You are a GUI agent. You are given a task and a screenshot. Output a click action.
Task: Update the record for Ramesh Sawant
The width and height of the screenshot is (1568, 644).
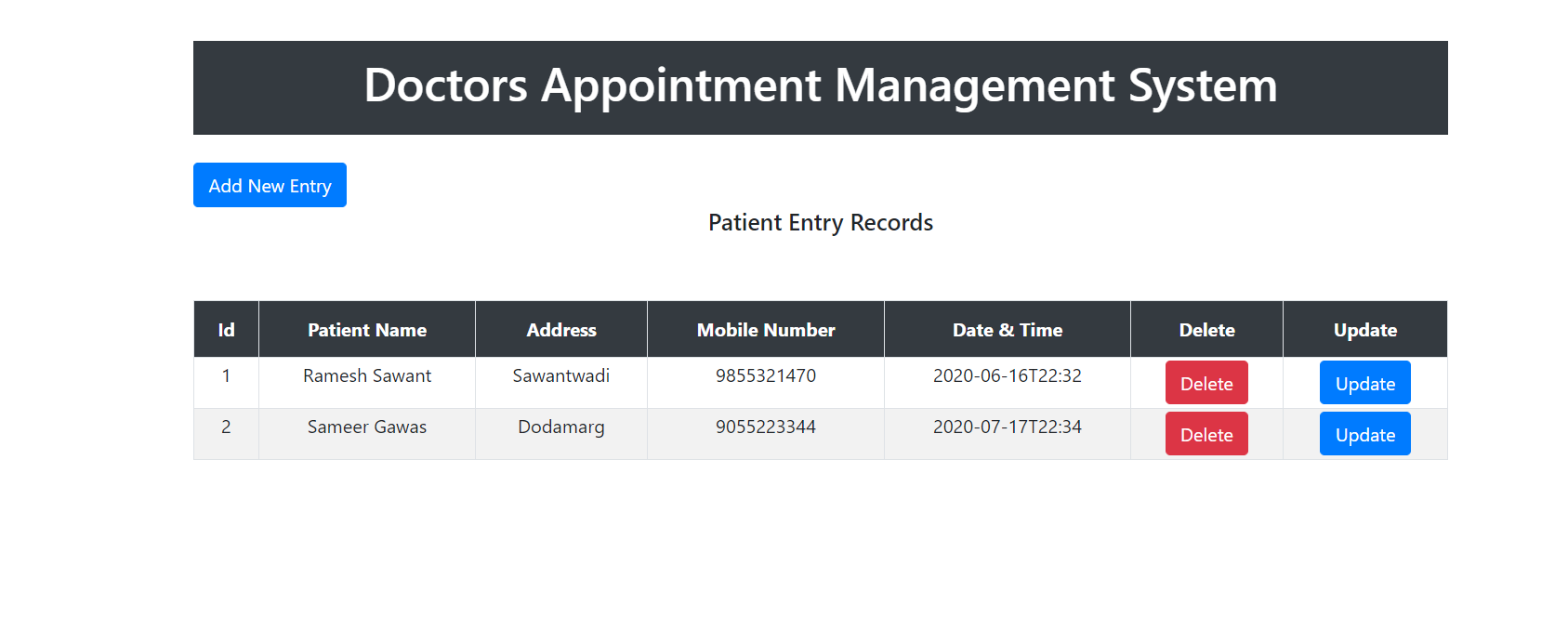pyautogui.click(x=1364, y=382)
